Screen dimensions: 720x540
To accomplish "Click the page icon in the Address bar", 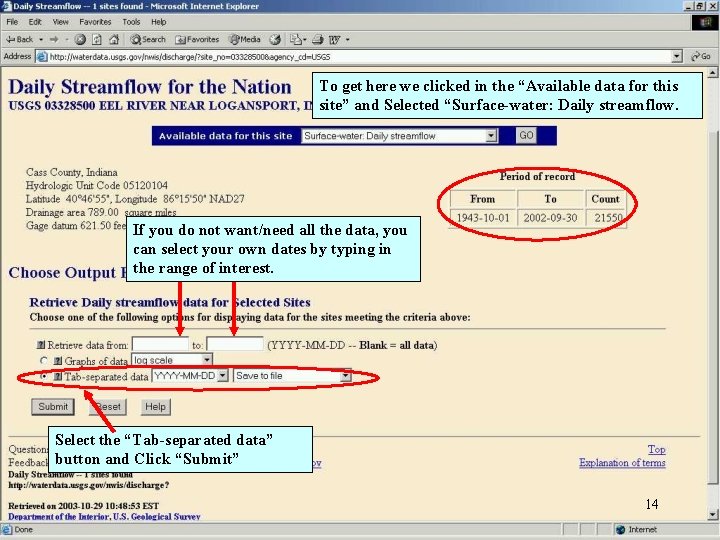I will point(42,57).
